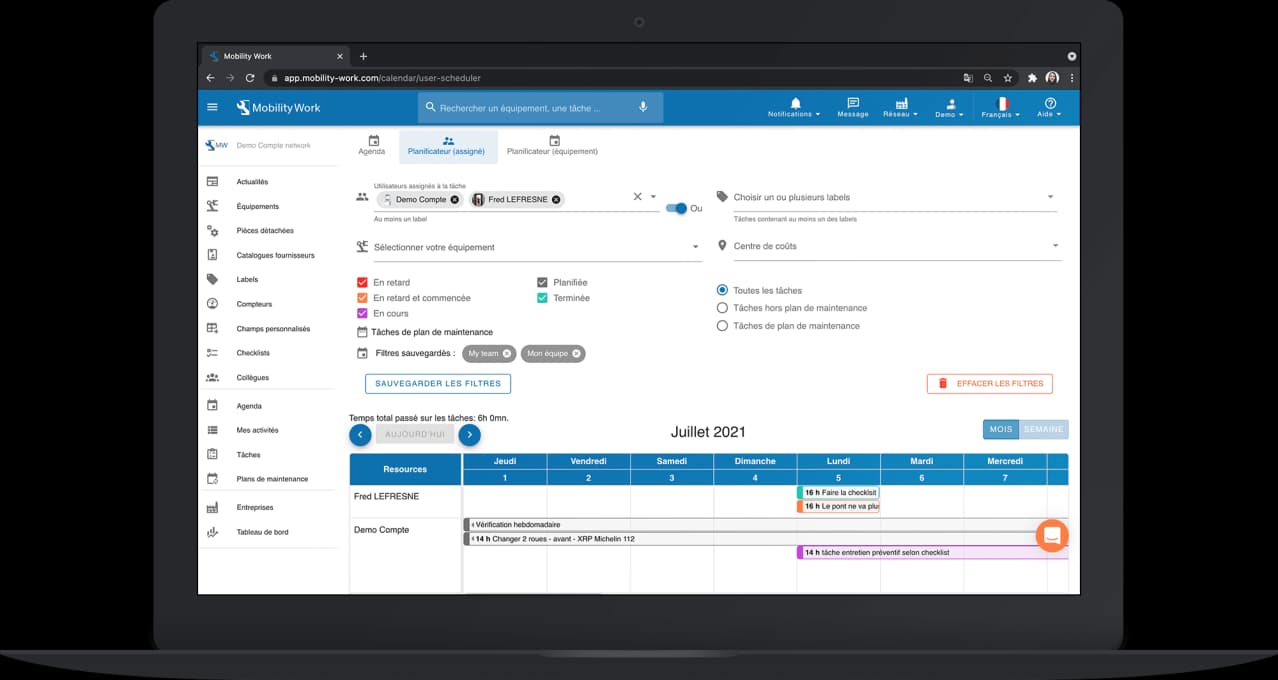Select Tâches hors plan de maintenance radio

[x=723, y=308]
